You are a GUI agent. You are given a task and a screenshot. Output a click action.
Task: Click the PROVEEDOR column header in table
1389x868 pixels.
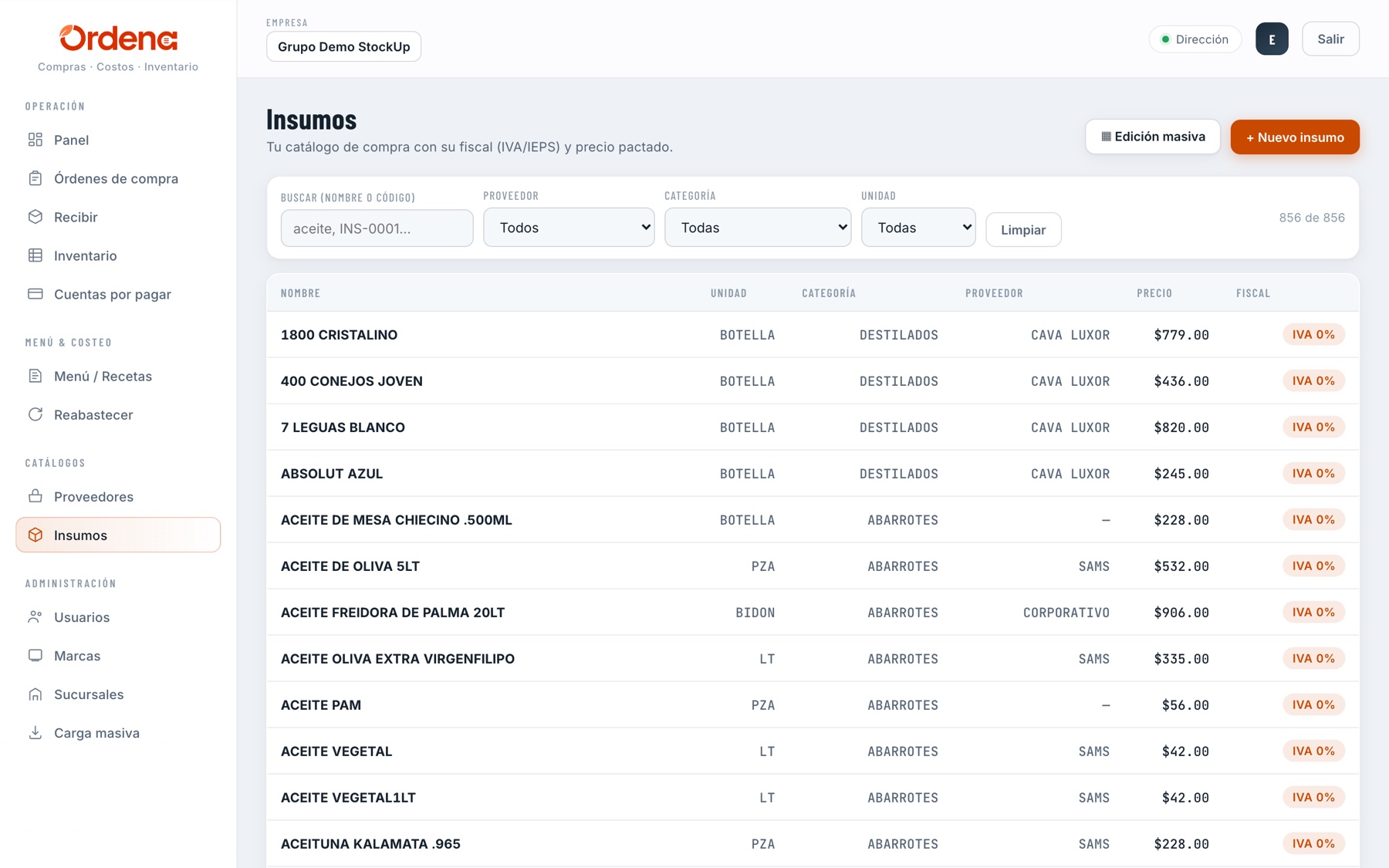[x=994, y=293]
